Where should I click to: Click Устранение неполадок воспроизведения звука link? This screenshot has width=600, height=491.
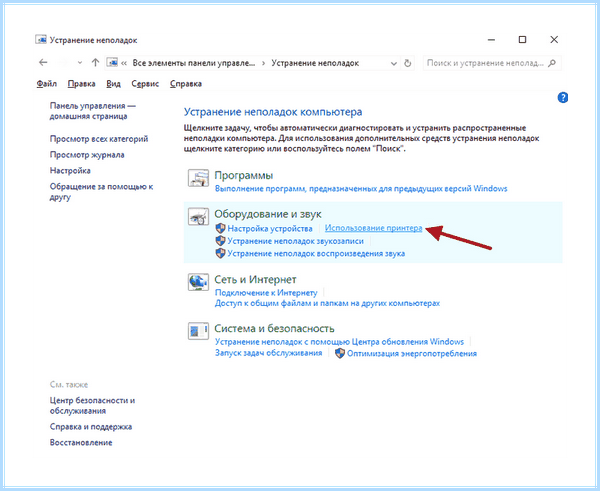[316, 253]
